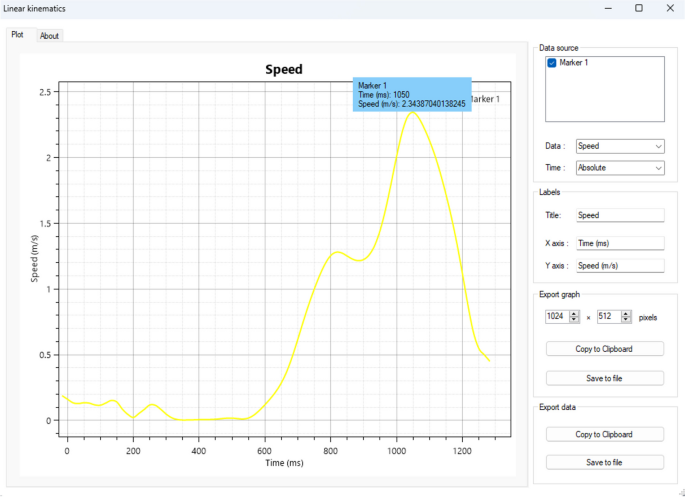Image resolution: width=685 pixels, height=497 pixels.
Task: Increase export width with up arrow
Action: tap(574, 313)
